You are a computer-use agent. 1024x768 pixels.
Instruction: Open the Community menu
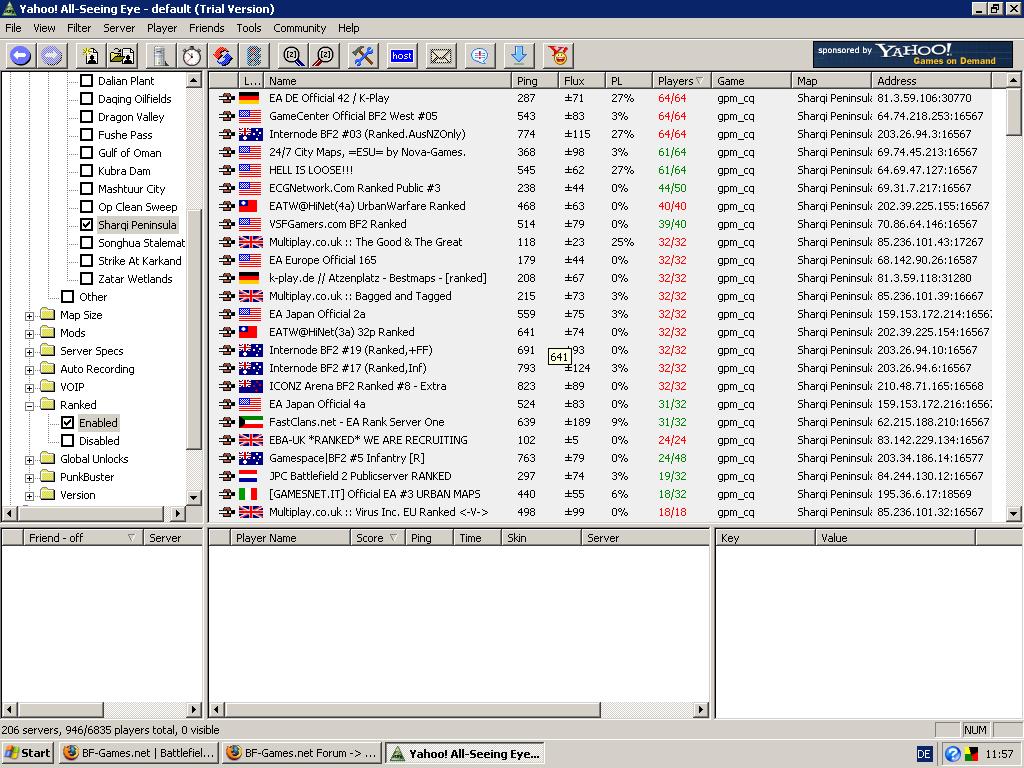pos(299,28)
